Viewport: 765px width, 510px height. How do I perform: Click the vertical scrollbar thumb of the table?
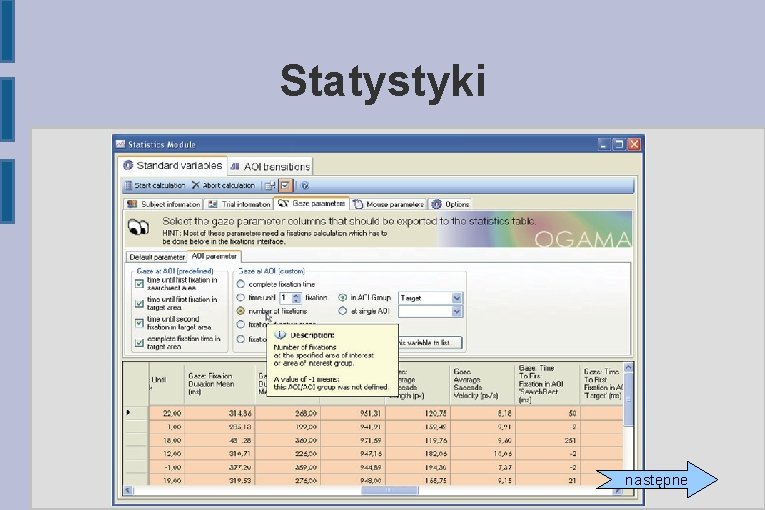(x=628, y=400)
